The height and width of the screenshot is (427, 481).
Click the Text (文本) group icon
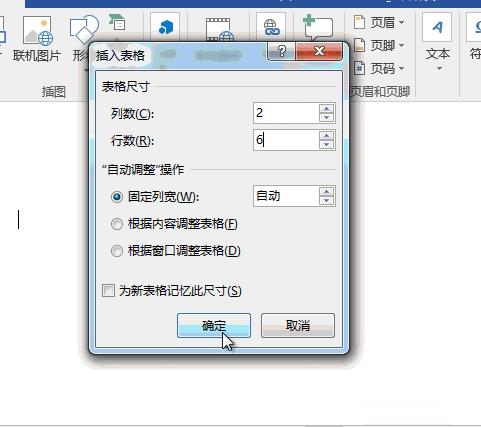click(438, 42)
